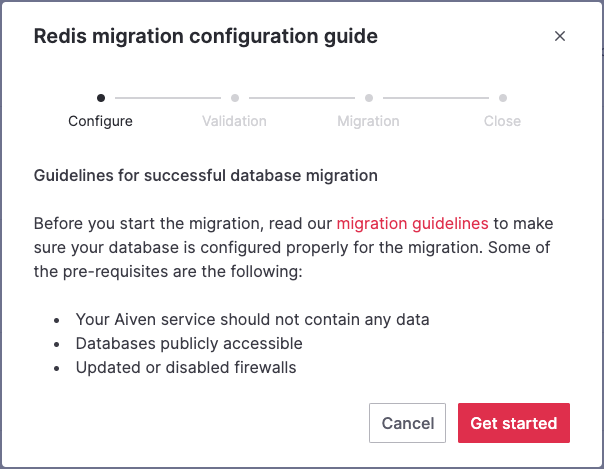The height and width of the screenshot is (469, 604).
Task: Click the 'Guidelines for successful database migration' heading
Action: pos(206,175)
